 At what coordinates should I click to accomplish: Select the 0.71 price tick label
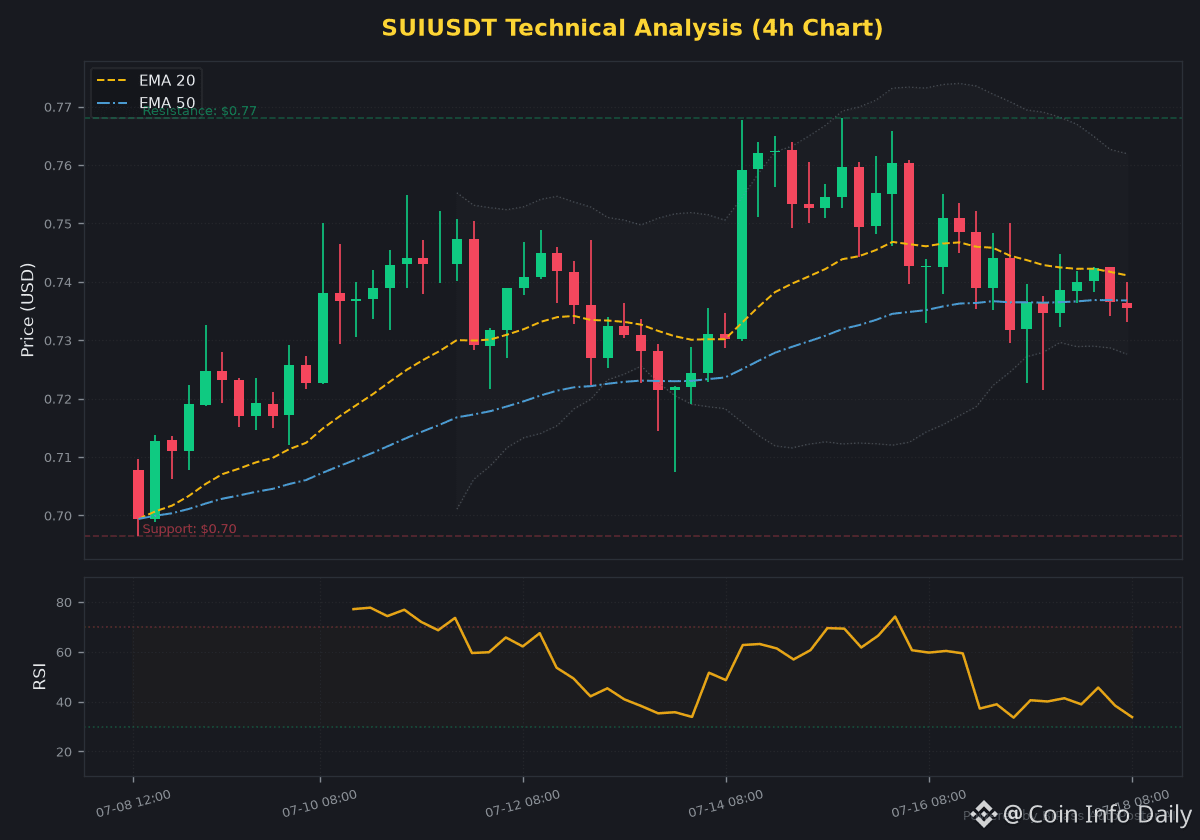(x=58, y=458)
